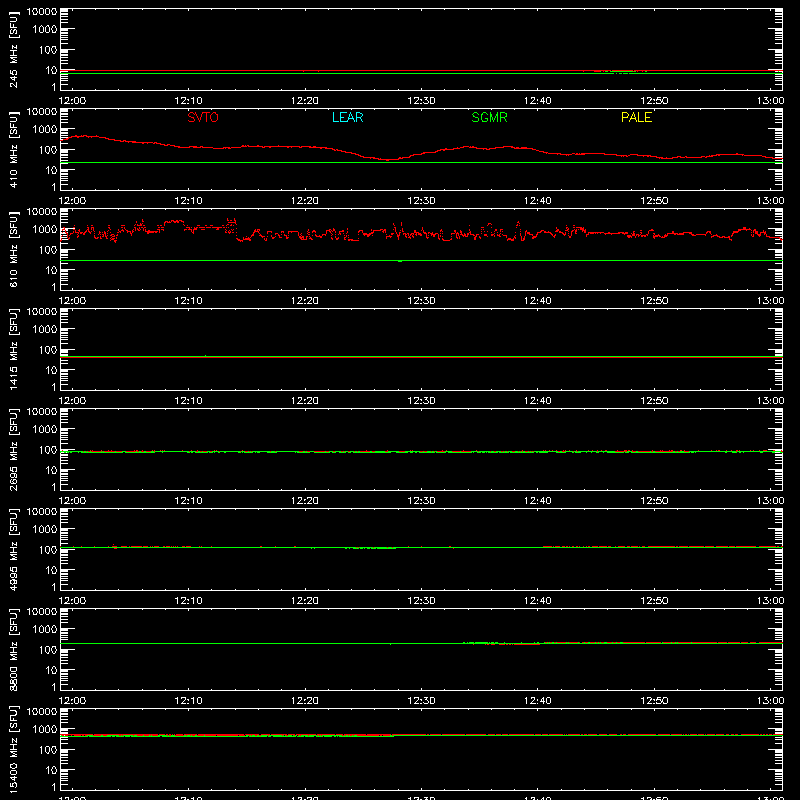Click 12:50 time label under 610 MHz plot
Viewport: 800px width, 800px height.
coord(654,301)
